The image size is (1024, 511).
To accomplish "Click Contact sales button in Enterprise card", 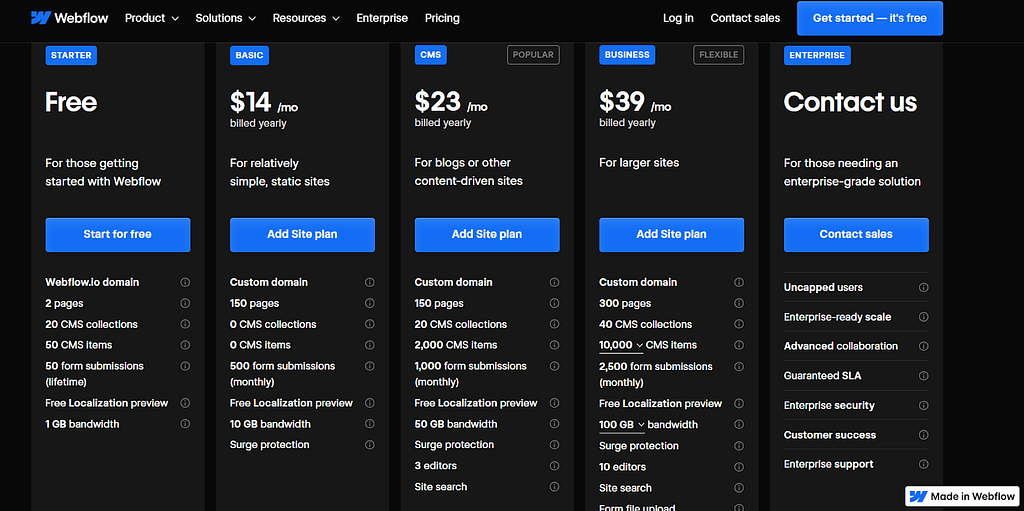I will coord(856,235).
